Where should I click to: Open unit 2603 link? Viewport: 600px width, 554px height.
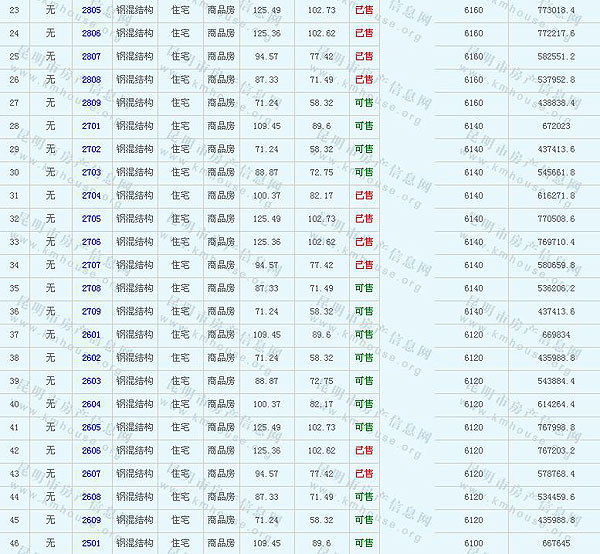pos(91,381)
